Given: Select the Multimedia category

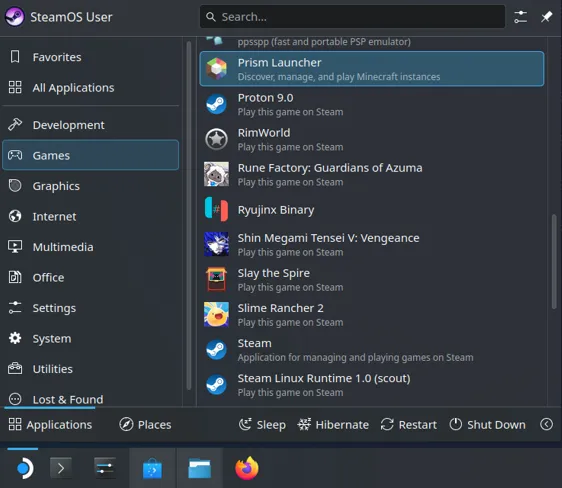Looking at the screenshot, I should 90,247.
